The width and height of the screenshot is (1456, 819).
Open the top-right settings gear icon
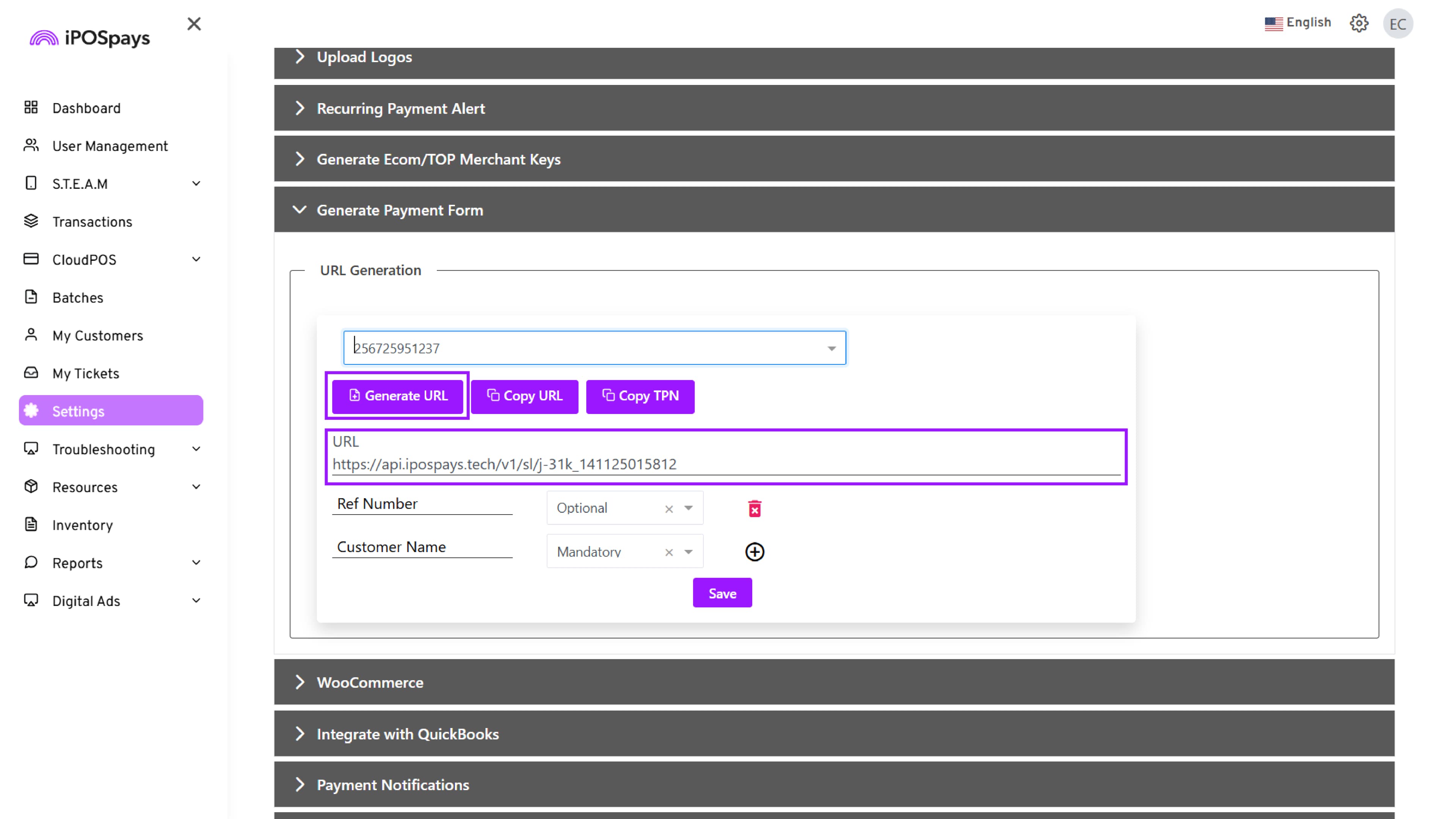coord(1359,23)
